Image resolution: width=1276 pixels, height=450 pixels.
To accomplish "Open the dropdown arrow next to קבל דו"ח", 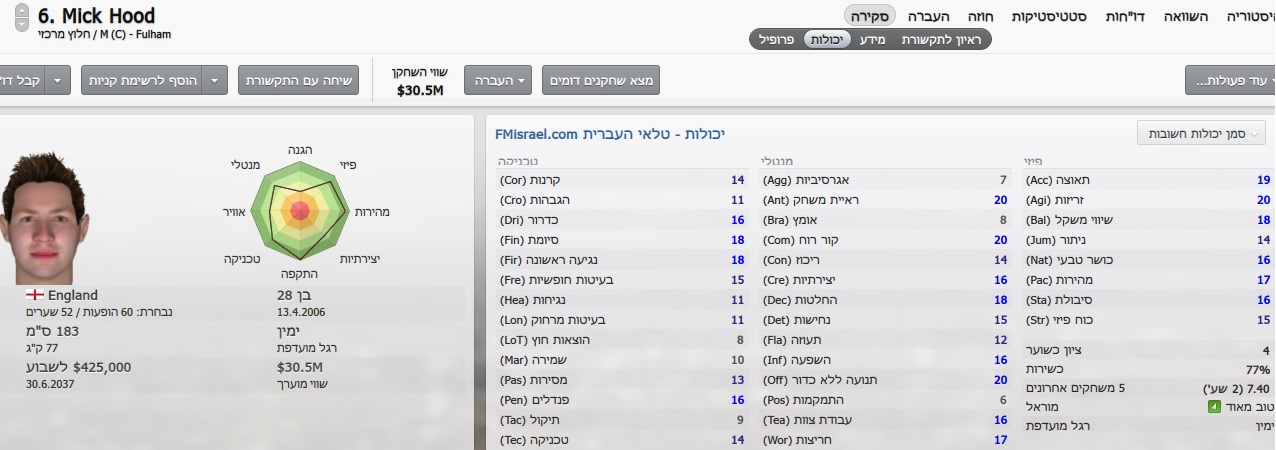I will coord(59,80).
